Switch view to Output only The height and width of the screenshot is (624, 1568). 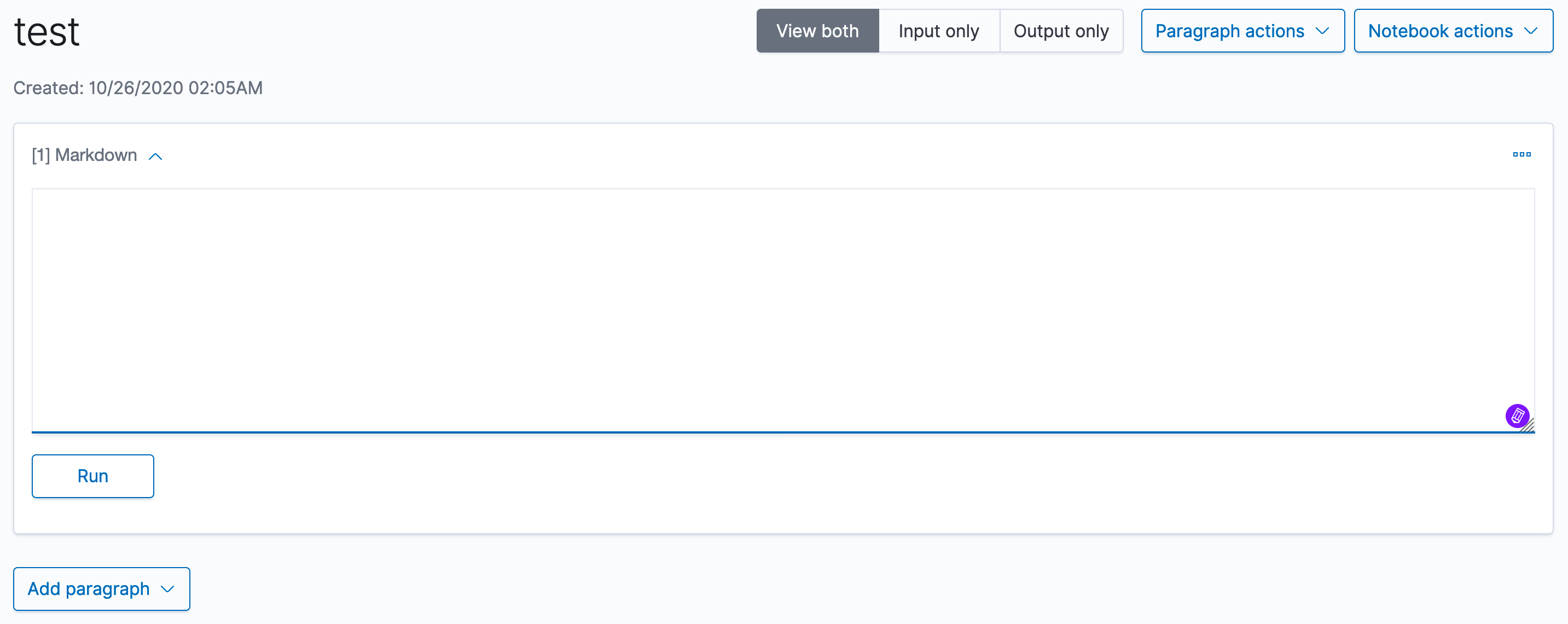coord(1061,31)
